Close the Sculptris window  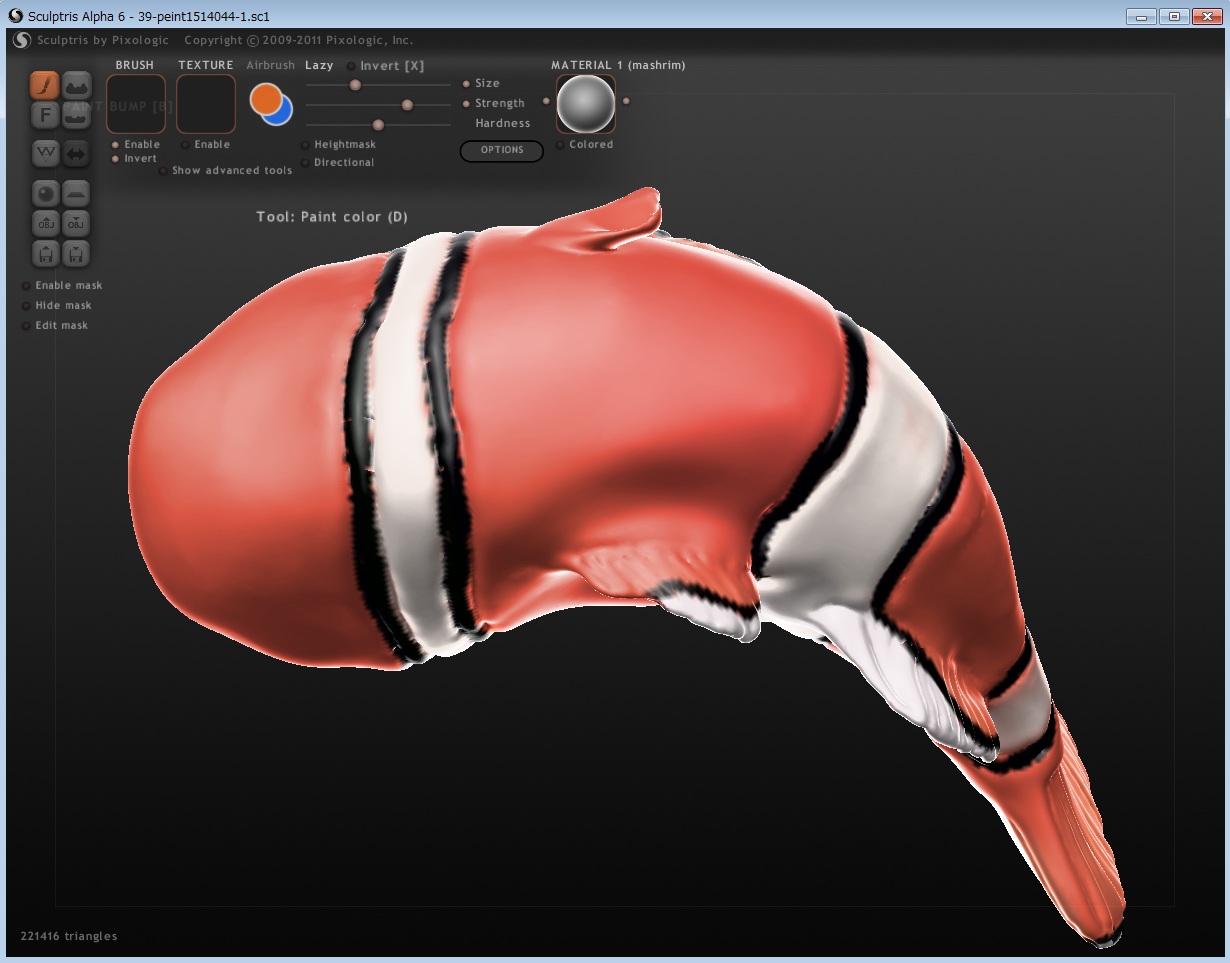pyautogui.click(x=1205, y=16)
